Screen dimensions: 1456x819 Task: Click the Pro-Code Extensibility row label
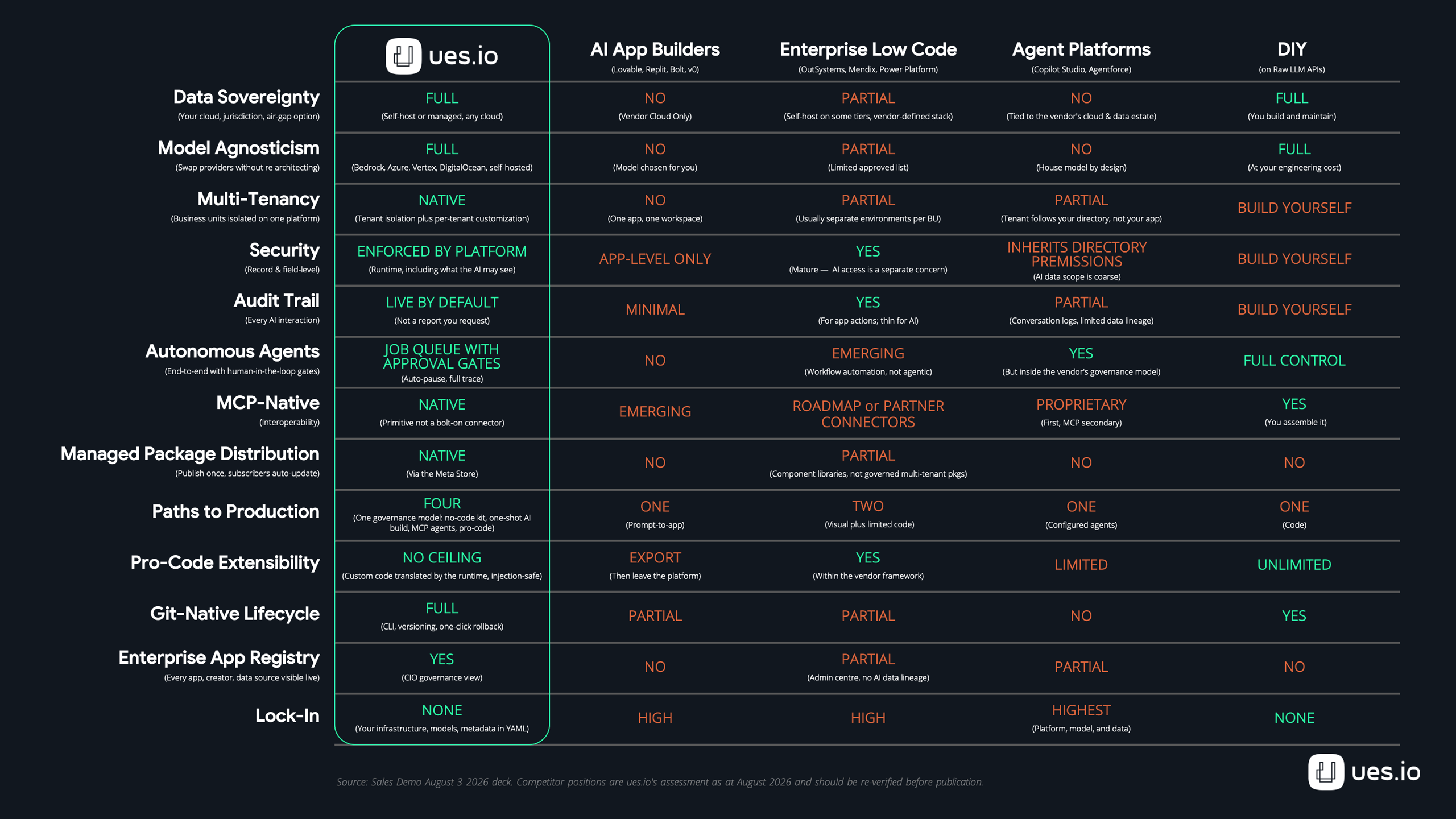click(x=225, y=562)
